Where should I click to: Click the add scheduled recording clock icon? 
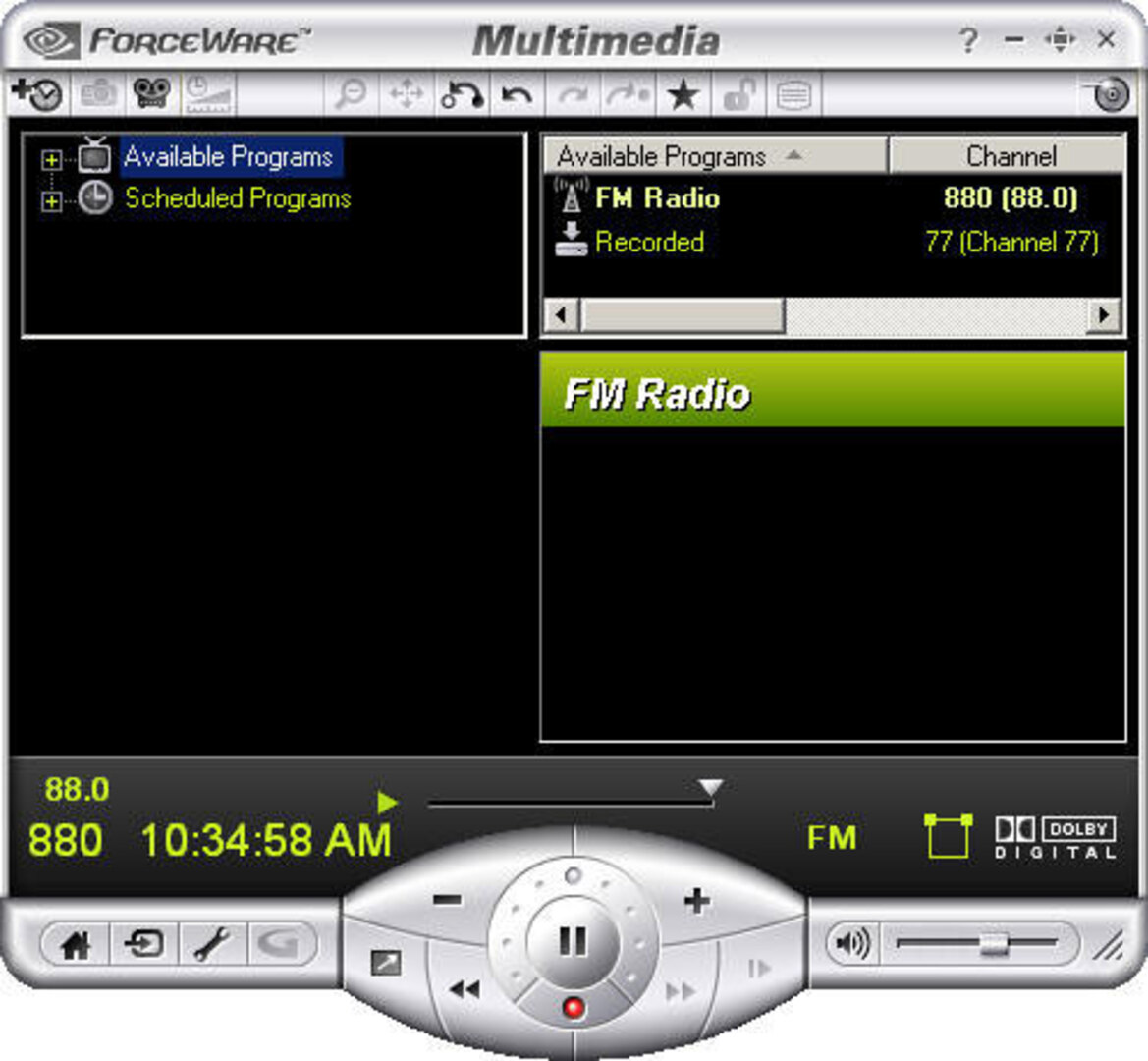point(37,93)
